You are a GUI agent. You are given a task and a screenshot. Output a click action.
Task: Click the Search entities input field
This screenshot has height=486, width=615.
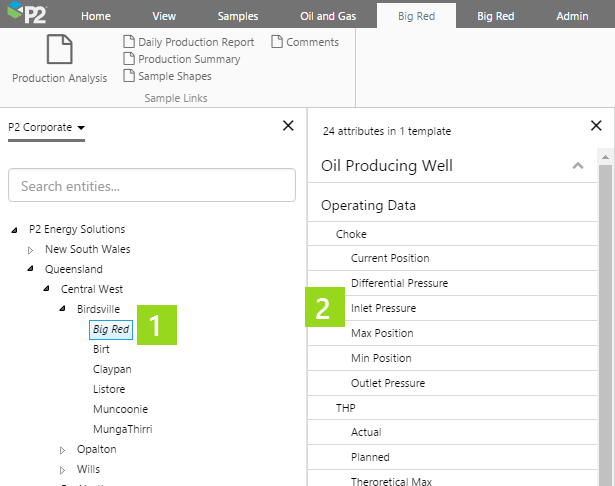[x=152, y=186]
